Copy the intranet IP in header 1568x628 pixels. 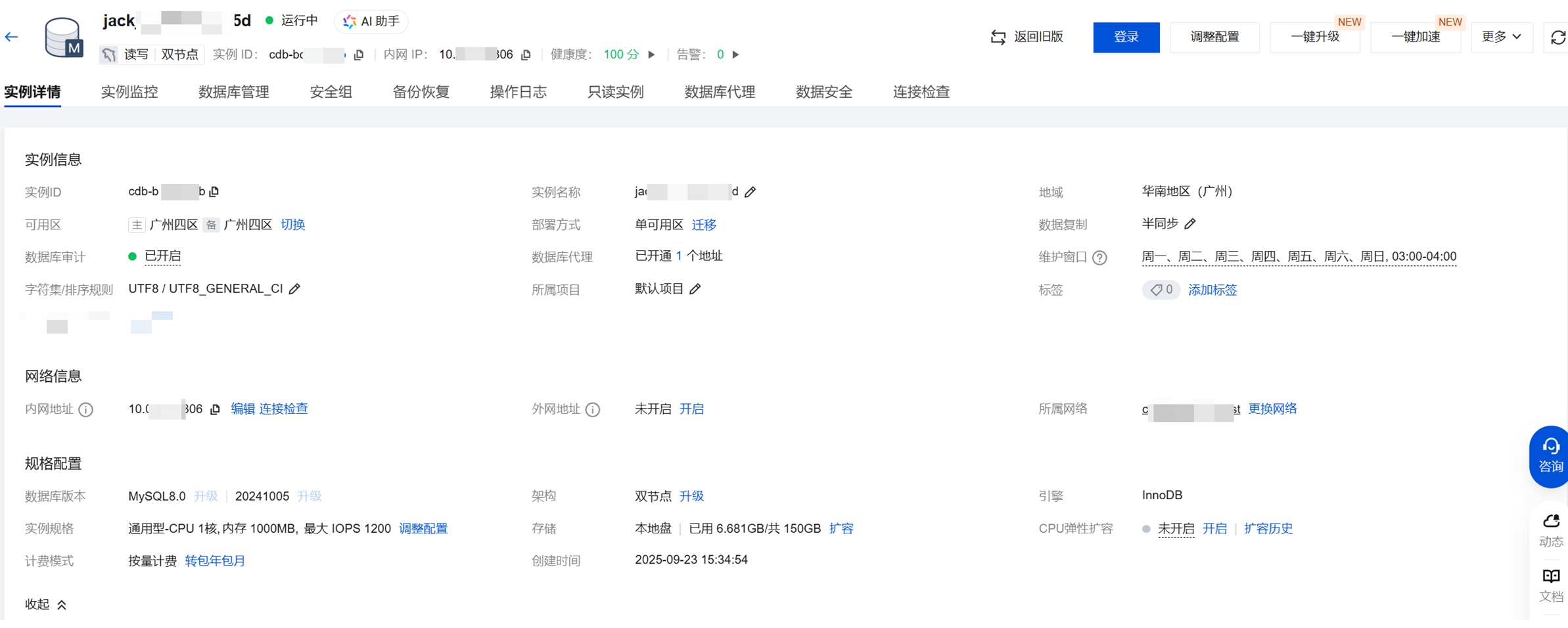[x=526, y=55]
